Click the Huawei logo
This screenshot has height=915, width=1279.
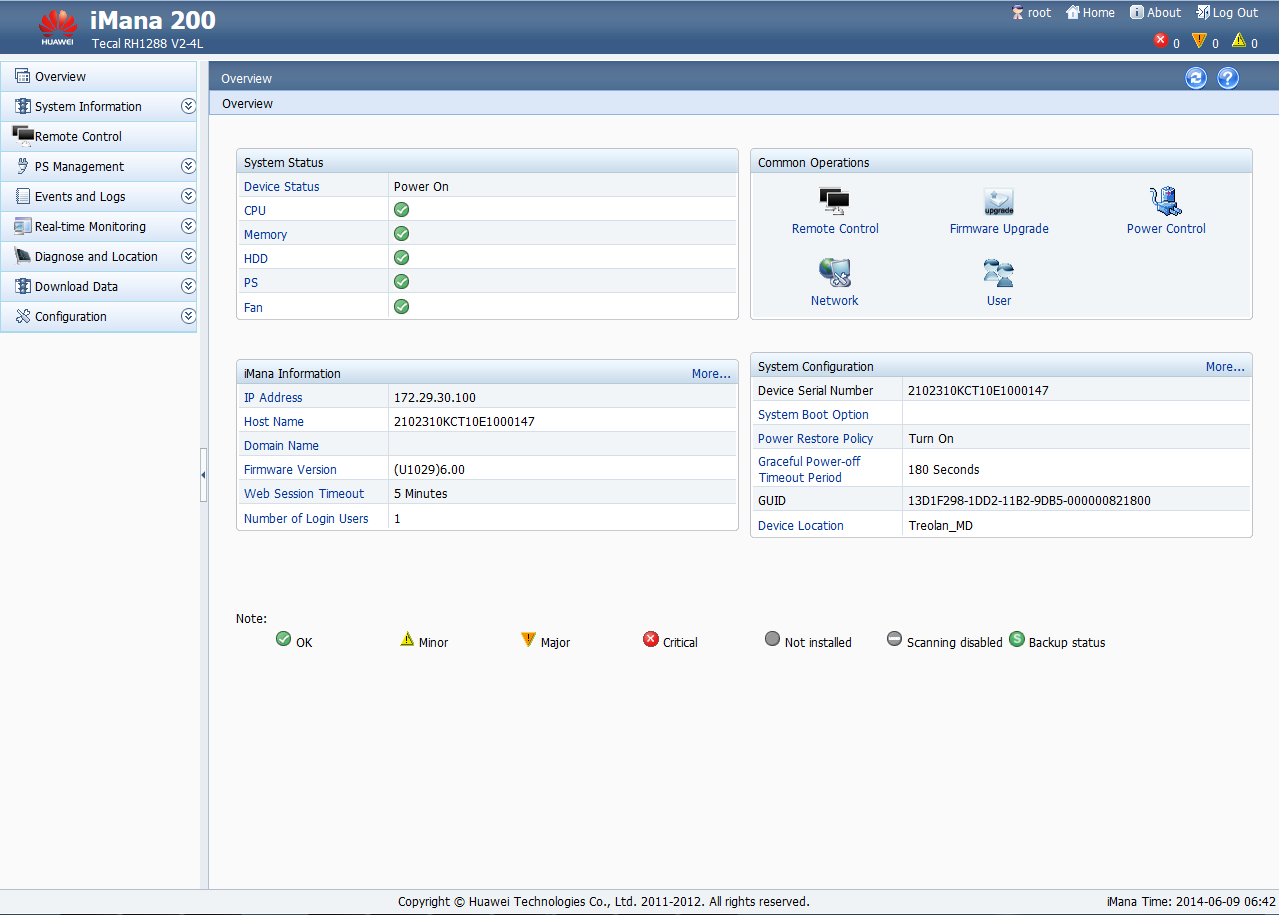(x=58, y=27)
